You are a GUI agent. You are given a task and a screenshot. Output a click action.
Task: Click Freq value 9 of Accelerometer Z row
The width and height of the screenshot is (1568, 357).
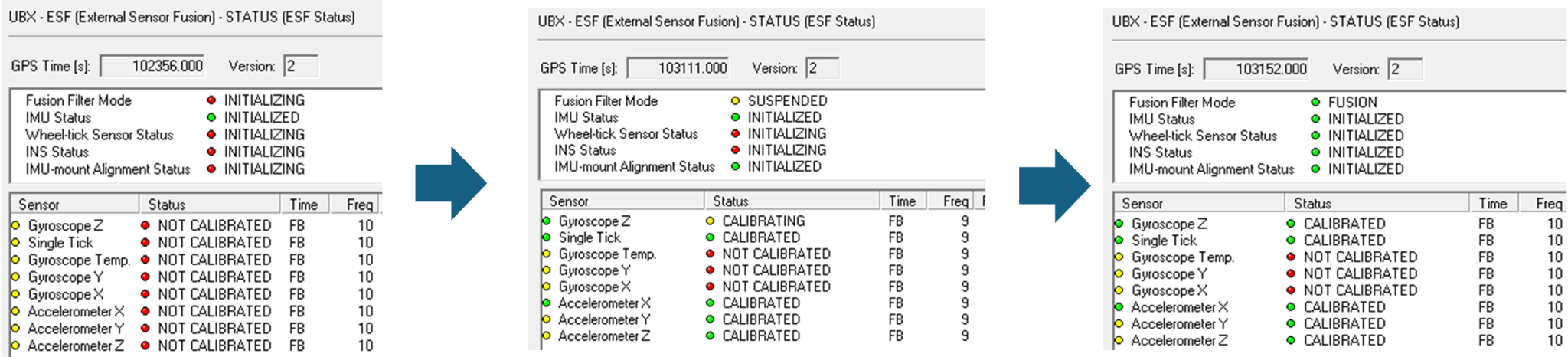point(965,336)
